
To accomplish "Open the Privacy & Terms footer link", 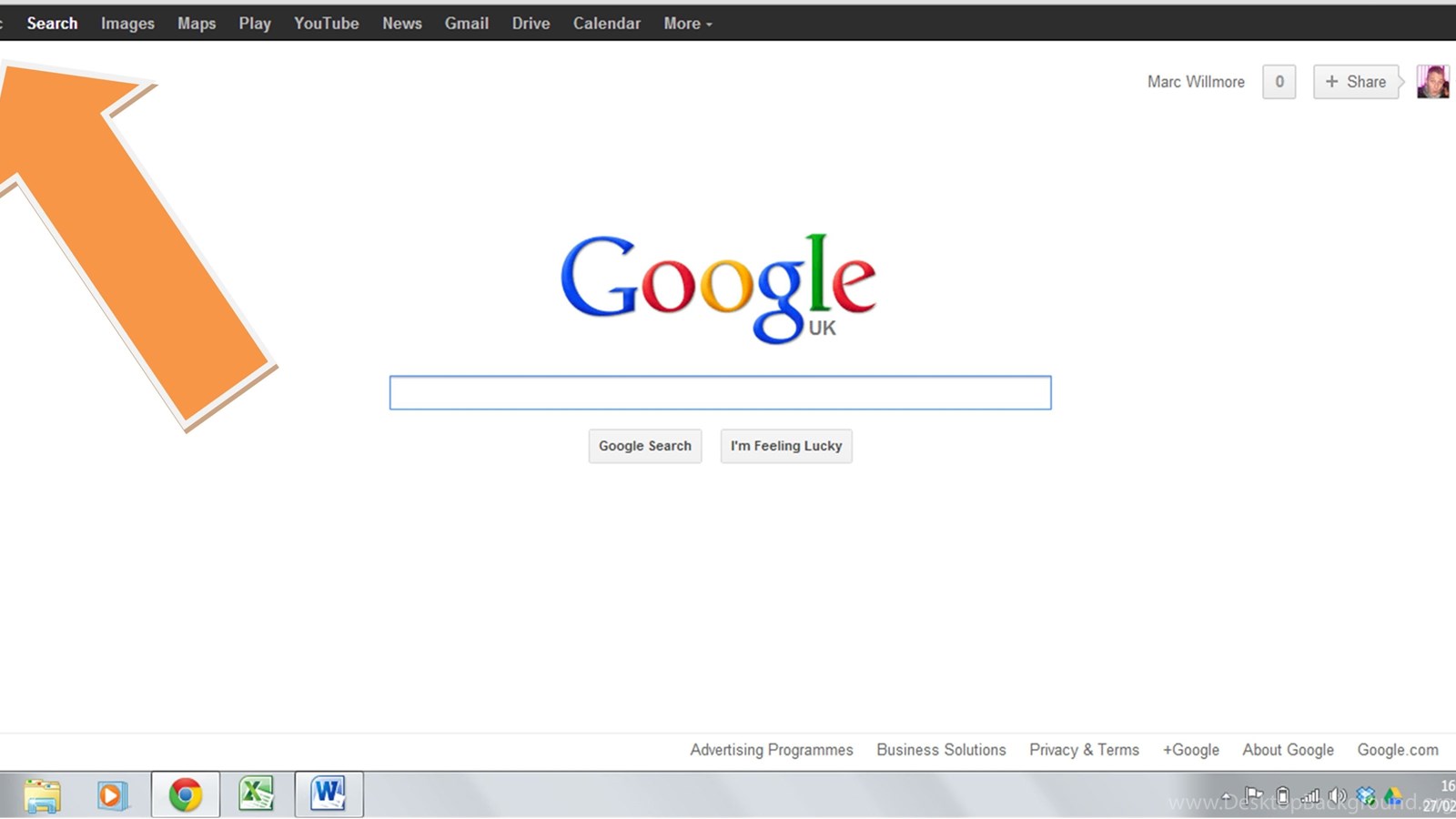I will coord(1084,750).
